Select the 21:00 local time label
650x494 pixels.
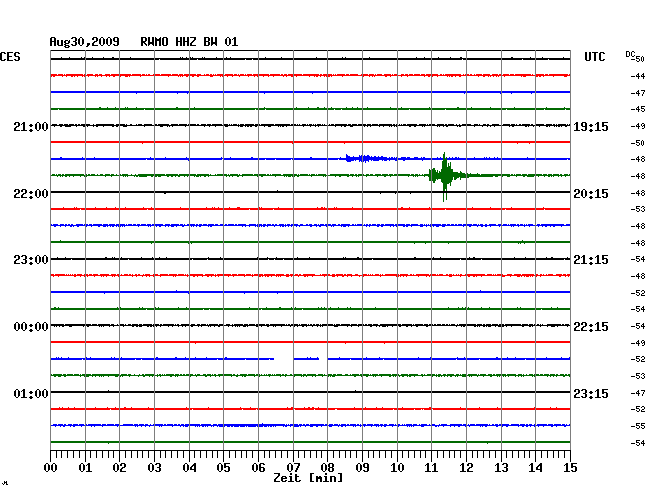(31, 127)
